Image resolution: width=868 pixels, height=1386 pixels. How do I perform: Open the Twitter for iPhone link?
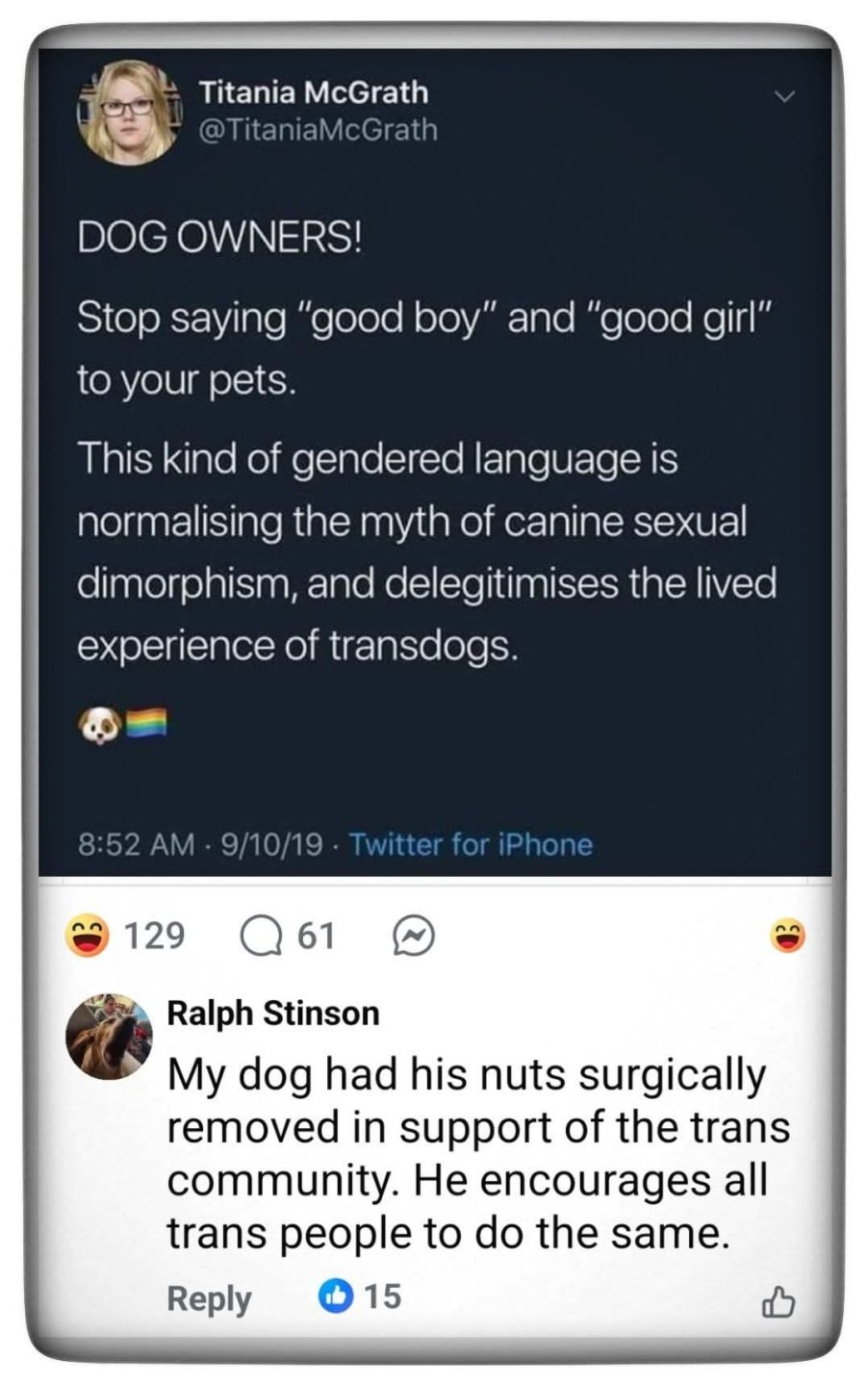471,844
